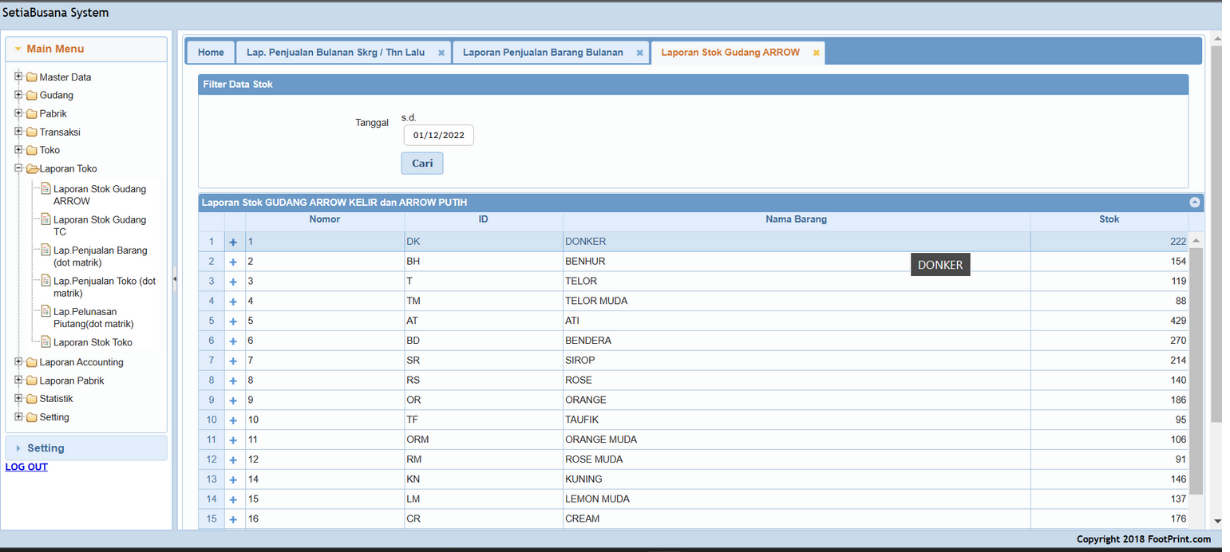Expand the Gudang tree node
The height and width of the screenshot is (552, 1230).
pos(18,95)
